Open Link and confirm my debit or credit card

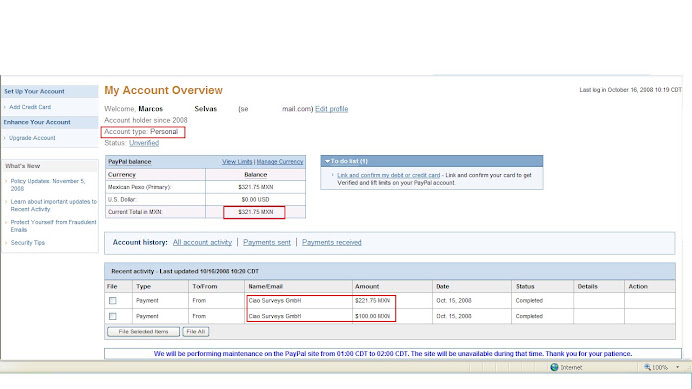(x=389, y=175)
